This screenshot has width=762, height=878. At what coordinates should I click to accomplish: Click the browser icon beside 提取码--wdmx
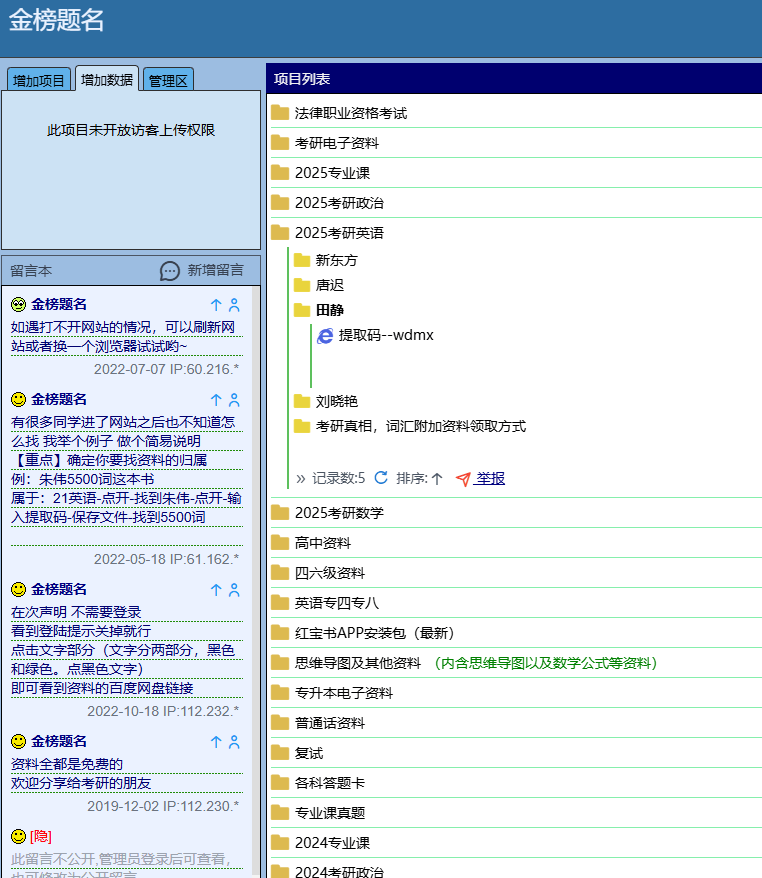(x=325, y=336)
